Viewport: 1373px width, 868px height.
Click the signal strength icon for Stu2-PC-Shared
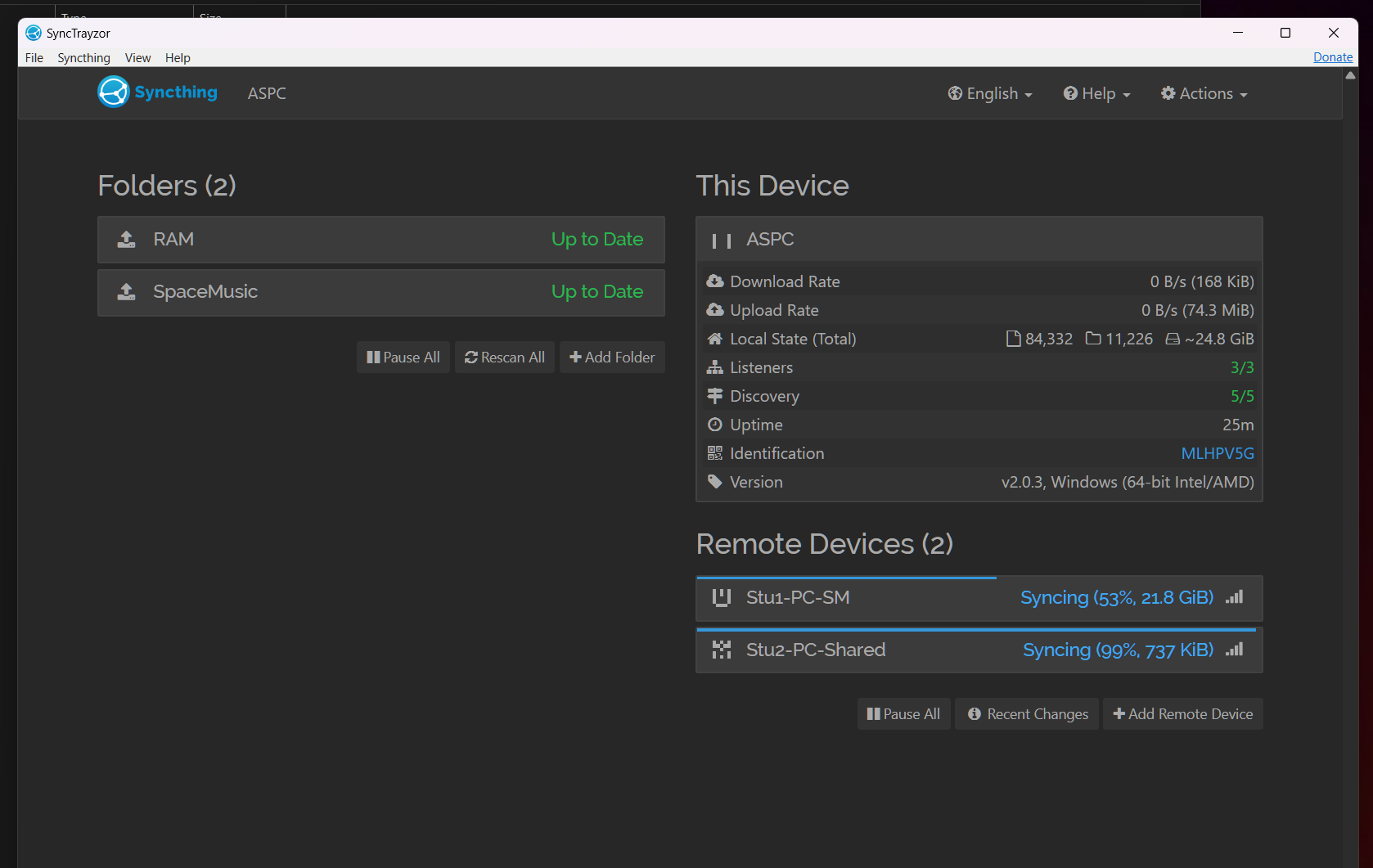[x=1234, y=650]
